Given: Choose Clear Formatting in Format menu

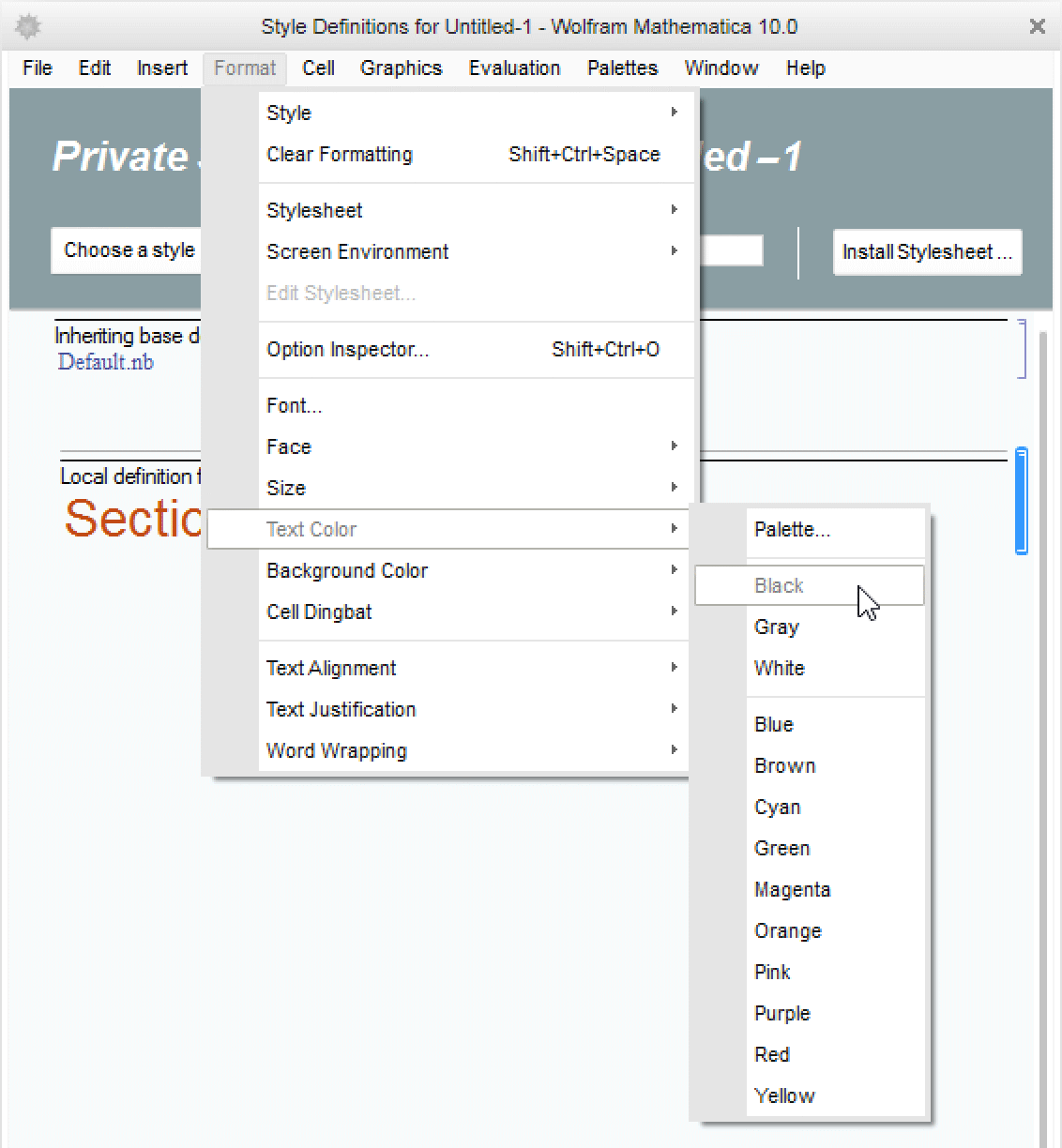Looking at the screenshot, I should (x=340, y=154).
